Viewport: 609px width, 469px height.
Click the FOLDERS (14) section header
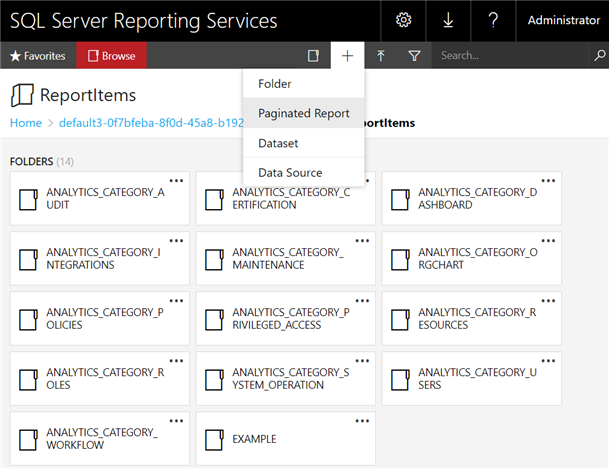(42, 162)
